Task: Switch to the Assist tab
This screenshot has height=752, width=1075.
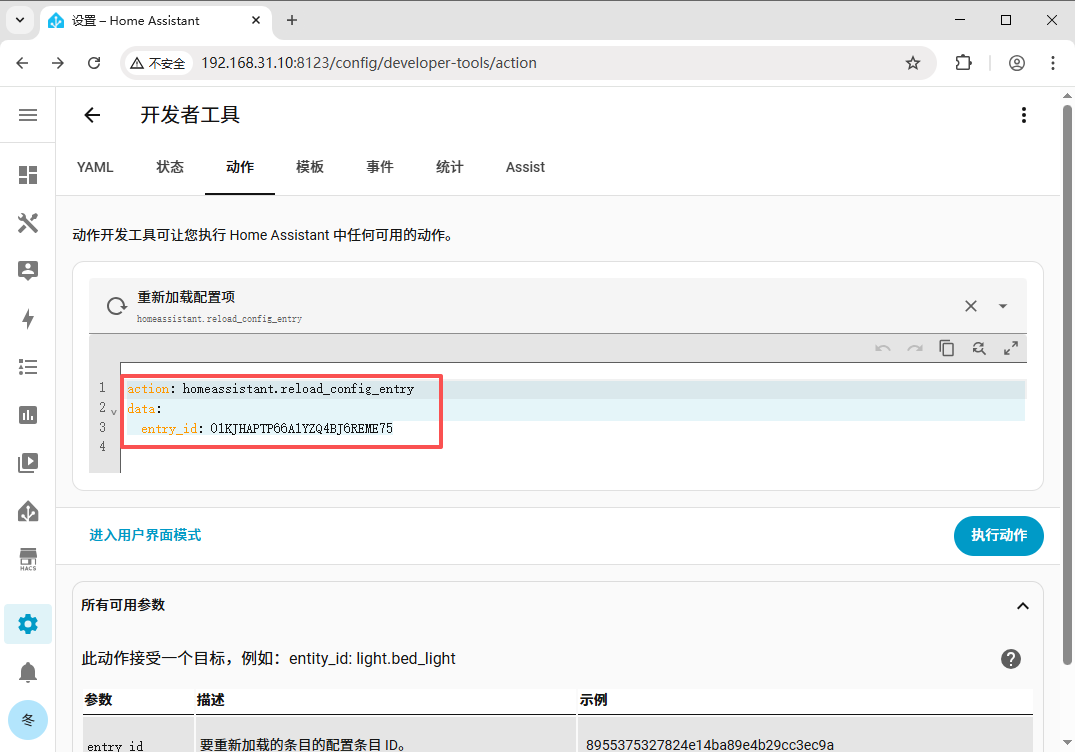Action: click(525, 167)
